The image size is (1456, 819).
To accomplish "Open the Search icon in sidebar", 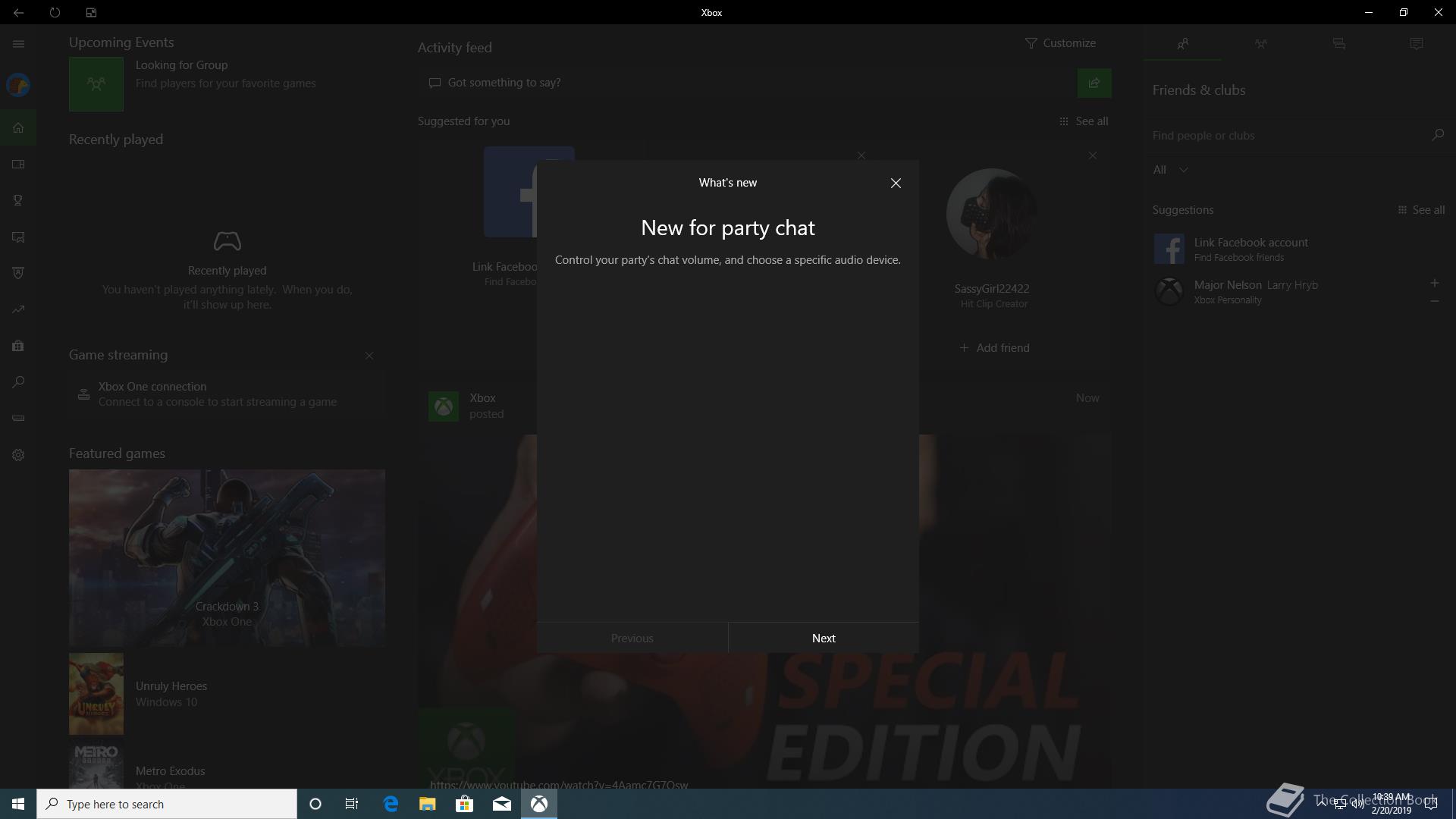I will pos(18,382).
